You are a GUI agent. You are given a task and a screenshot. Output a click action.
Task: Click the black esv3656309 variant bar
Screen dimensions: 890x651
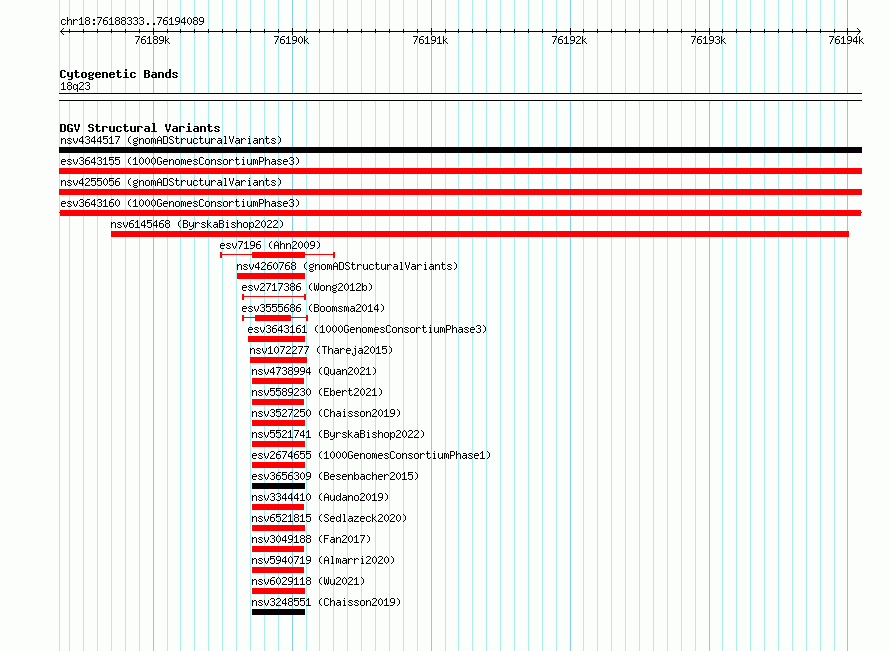pyautogui.click(x=279, y=486)
